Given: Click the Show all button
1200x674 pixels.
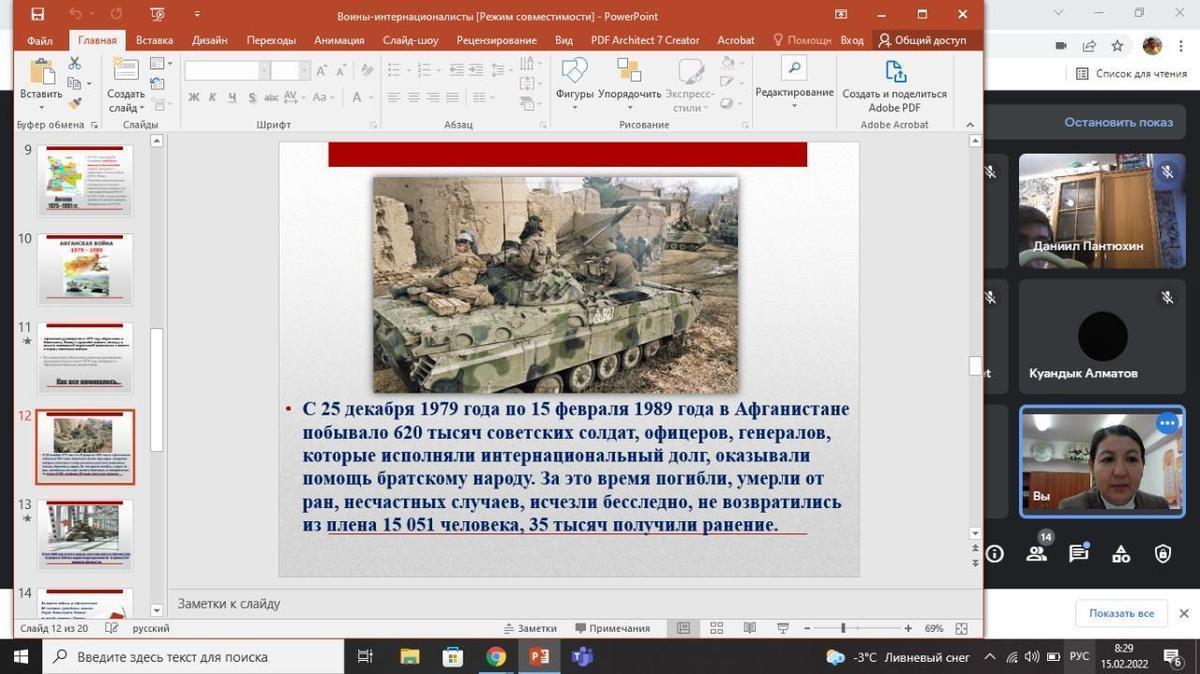Looking at the screenshot, I should 1121,613.
